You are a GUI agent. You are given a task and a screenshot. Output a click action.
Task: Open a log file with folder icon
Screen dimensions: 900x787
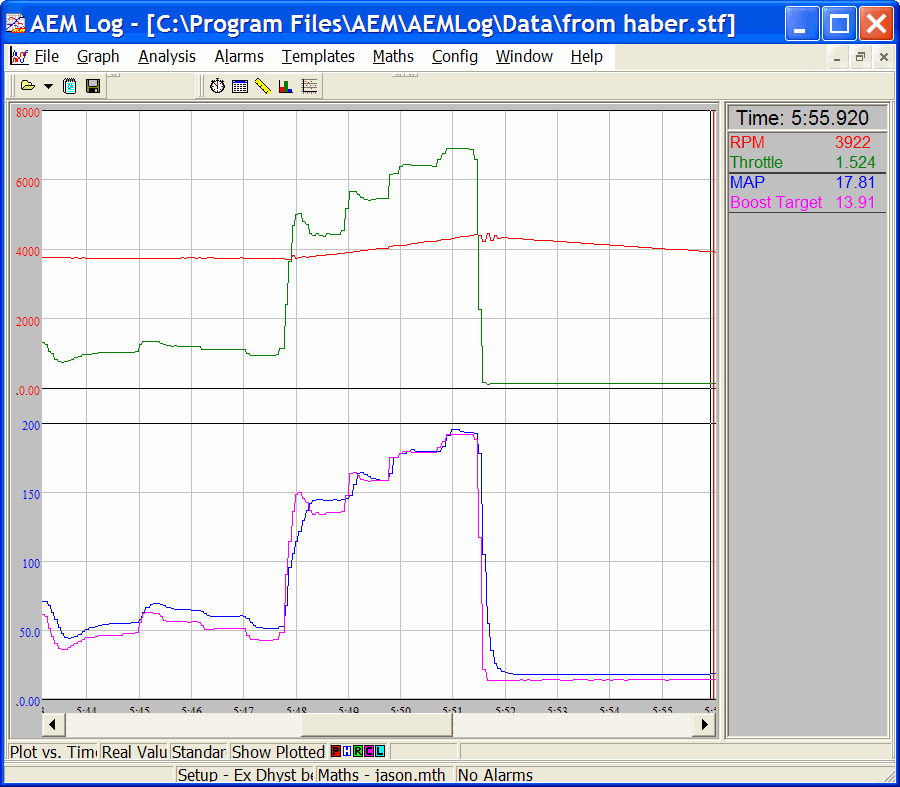click(27, 87)
